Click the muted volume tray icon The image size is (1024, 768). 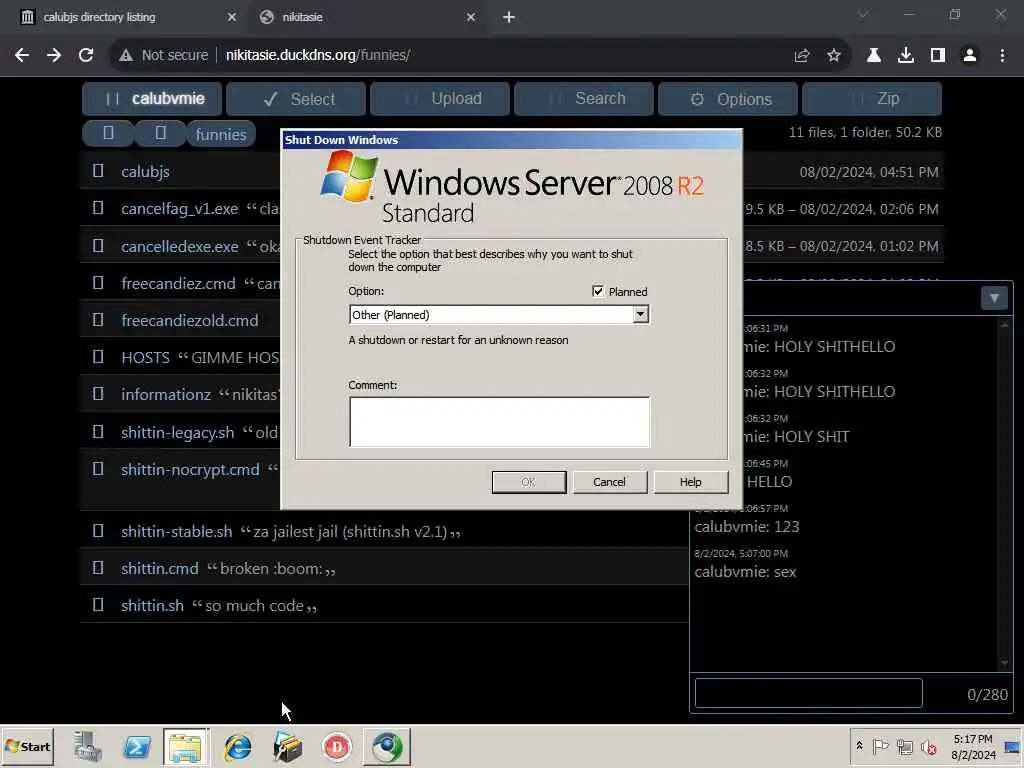928,746
